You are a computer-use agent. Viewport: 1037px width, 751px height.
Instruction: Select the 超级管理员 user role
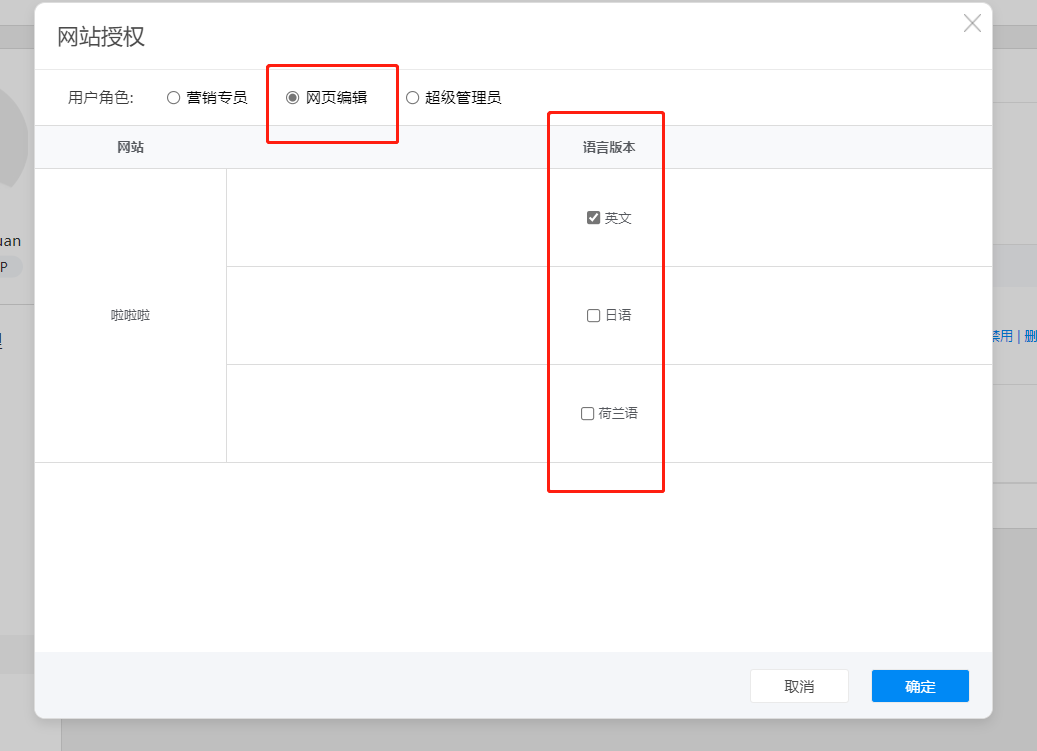click(x=412, y=97)
